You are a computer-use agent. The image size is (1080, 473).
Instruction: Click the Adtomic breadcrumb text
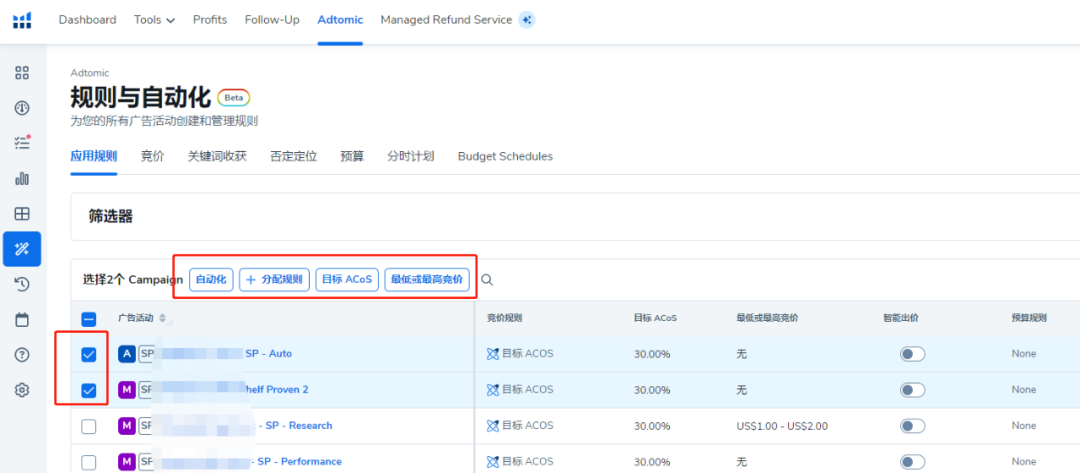tap(90, 72)
